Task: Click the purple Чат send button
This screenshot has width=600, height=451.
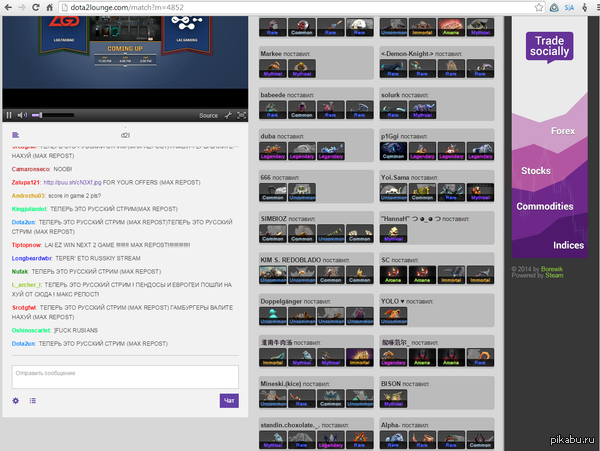Action: pos(229,401)
